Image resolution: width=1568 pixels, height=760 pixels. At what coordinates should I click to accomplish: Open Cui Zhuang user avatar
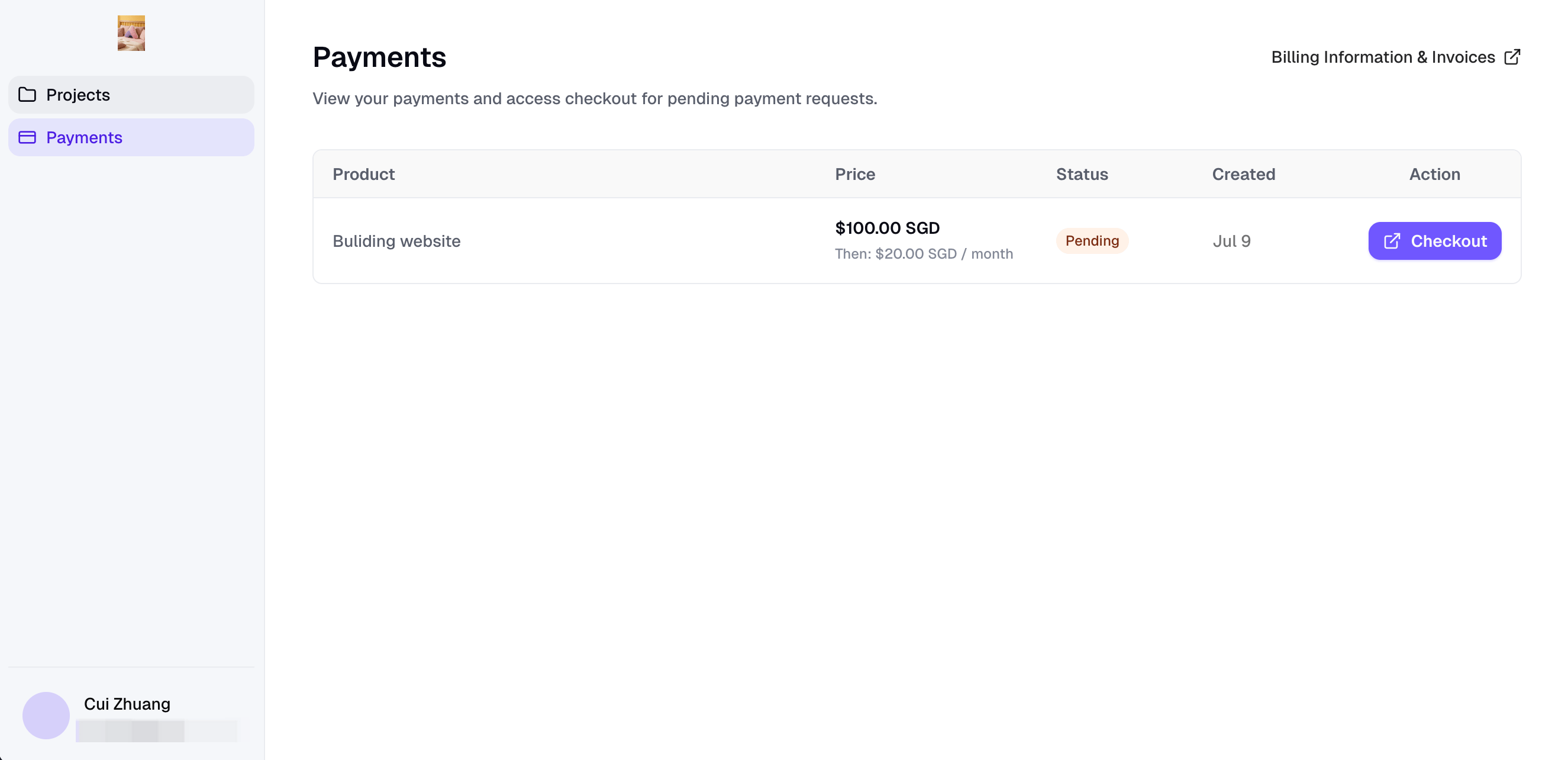(46, 716)
